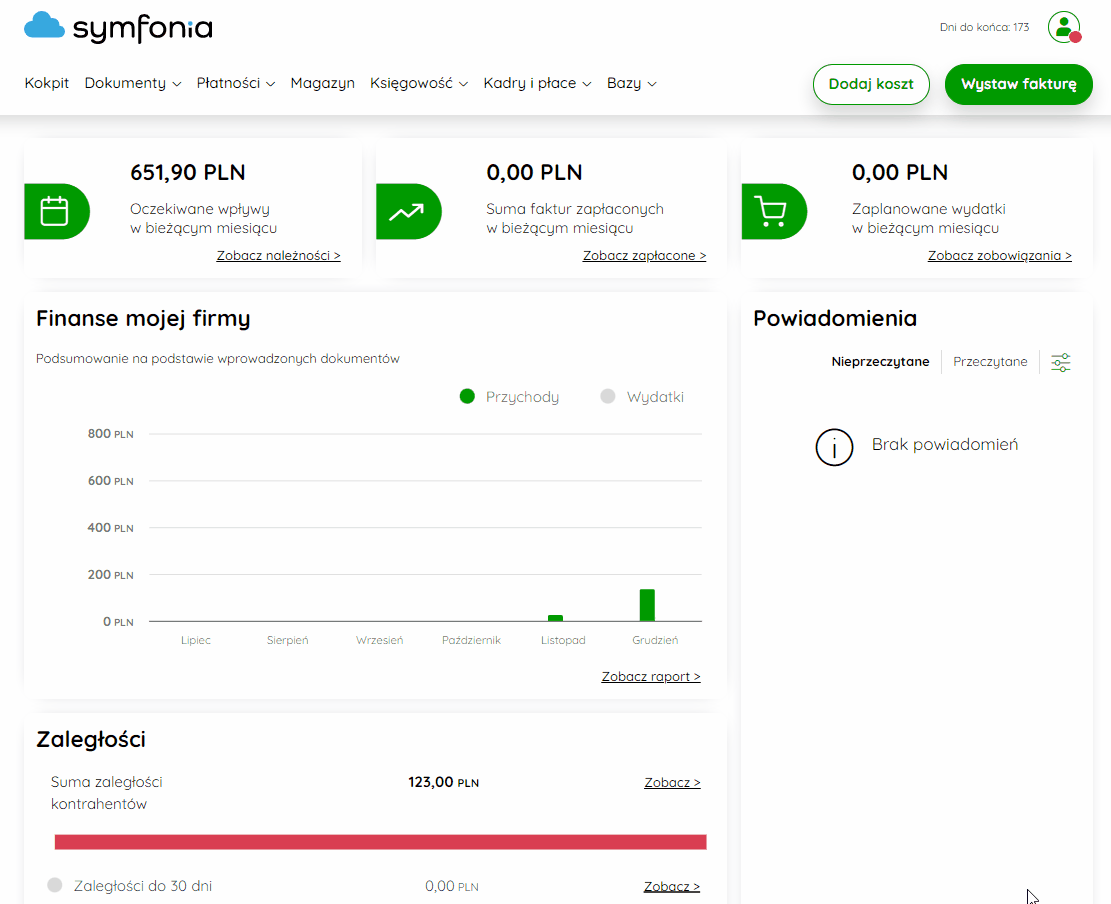This screenshot has height=904, width=1111.
Task: Click the green calendar icon for expected income
Action: 55,211
